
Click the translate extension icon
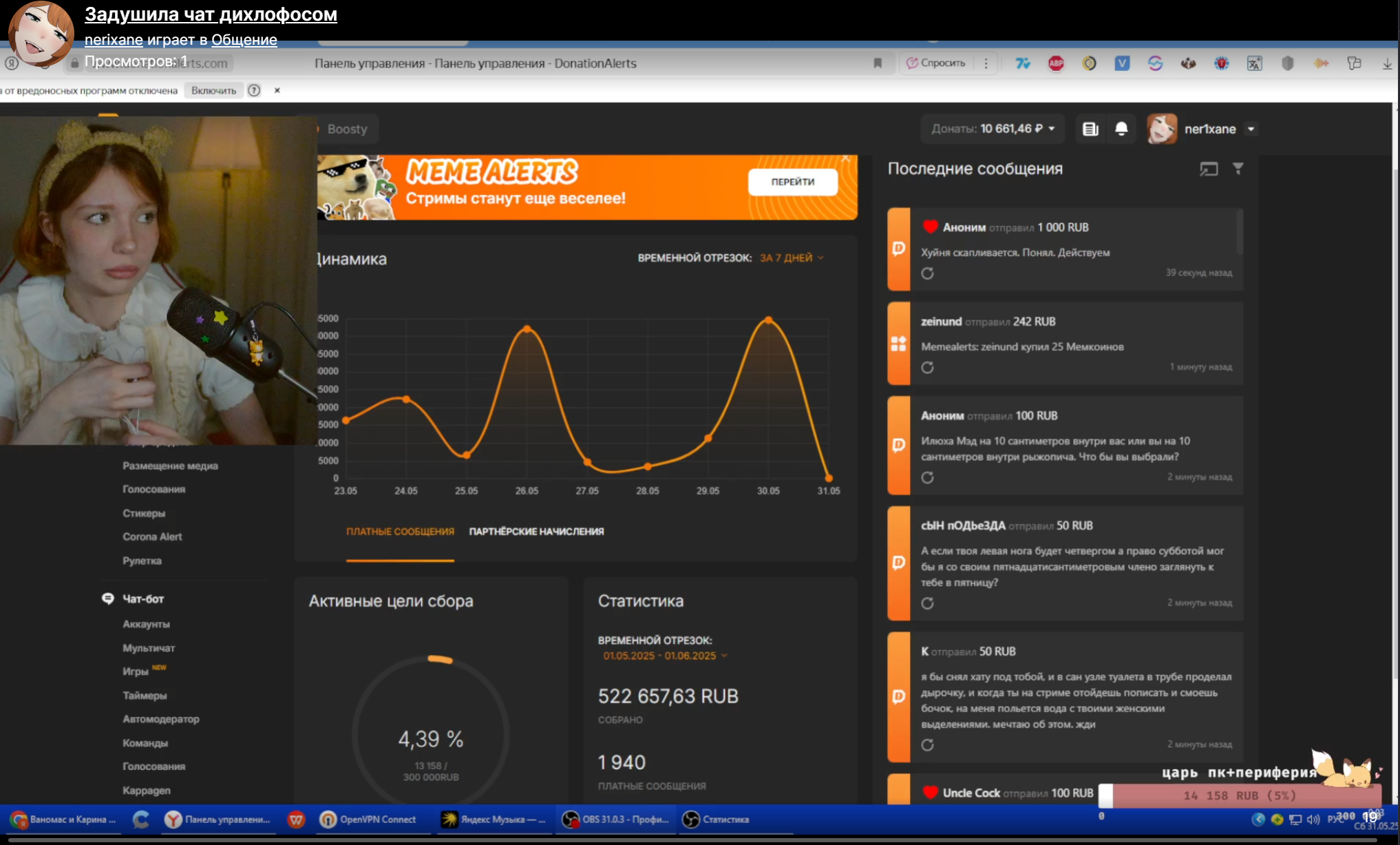pyautogui.click(x=1254, y=63)
